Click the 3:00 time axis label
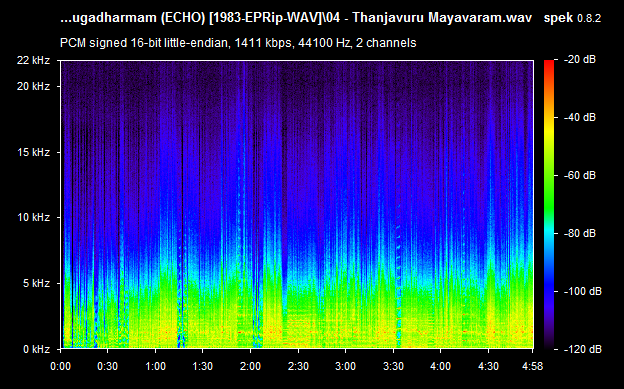Viewport: 624px width, 389px height. [345, 366]
